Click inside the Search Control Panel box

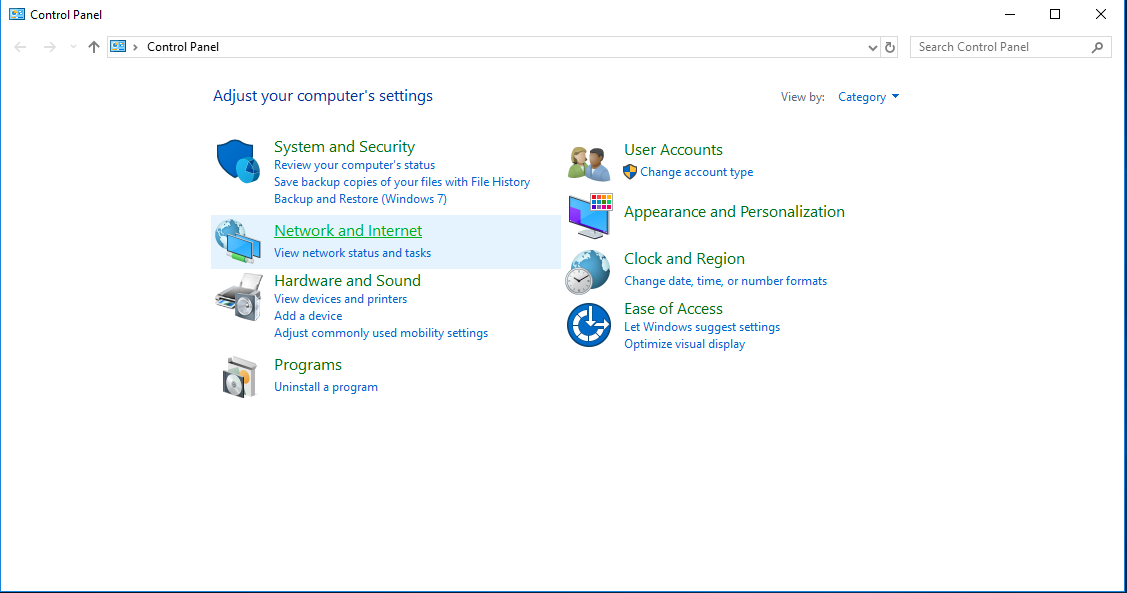tap(1000, 46)
